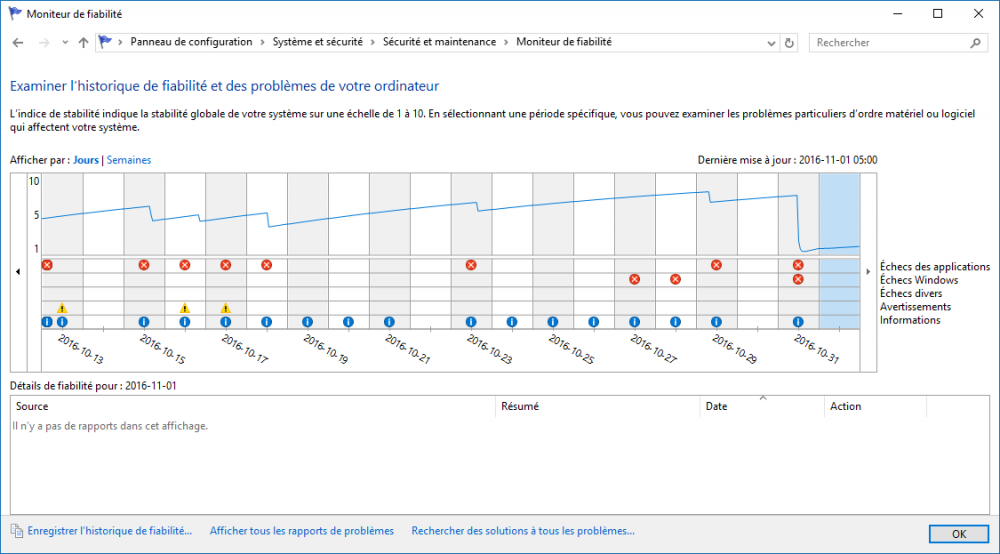This screenshot has height=554, width=1000.
Task: Select the Windows failure icon on 2016-10-27
Action: pos(634,279)
